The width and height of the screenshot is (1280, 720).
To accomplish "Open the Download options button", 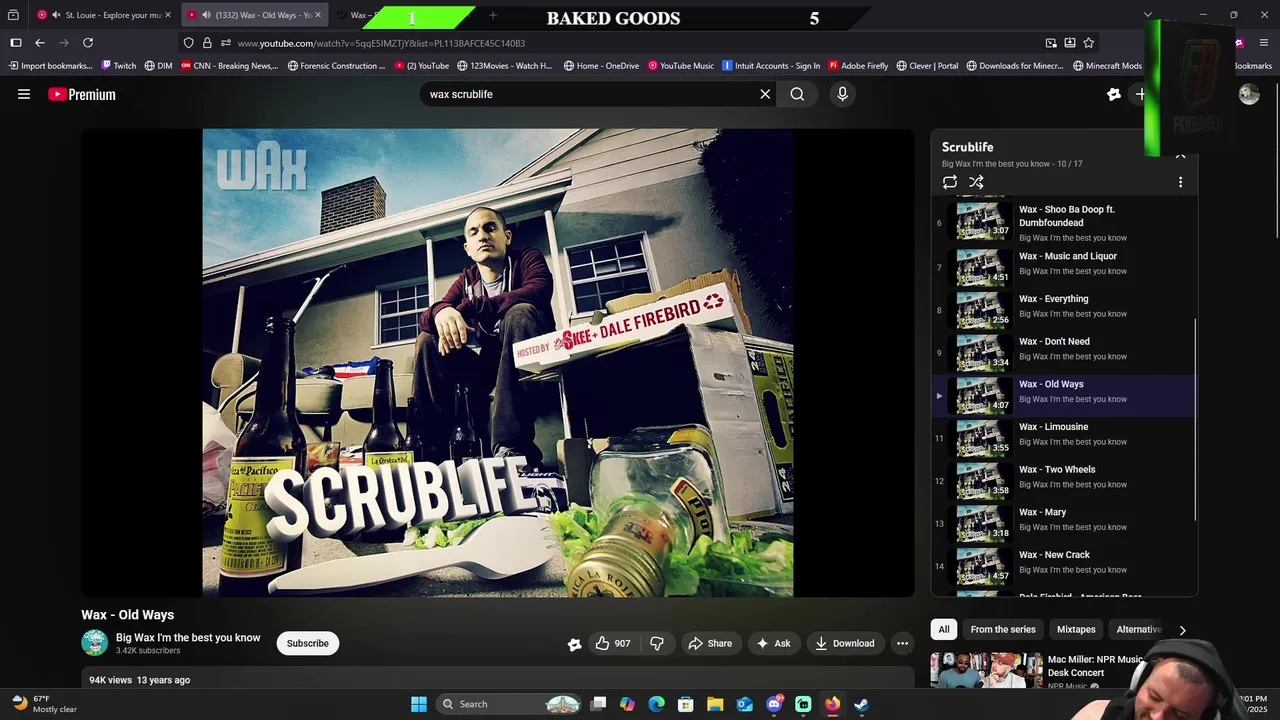I will click(x=845, y=644).
